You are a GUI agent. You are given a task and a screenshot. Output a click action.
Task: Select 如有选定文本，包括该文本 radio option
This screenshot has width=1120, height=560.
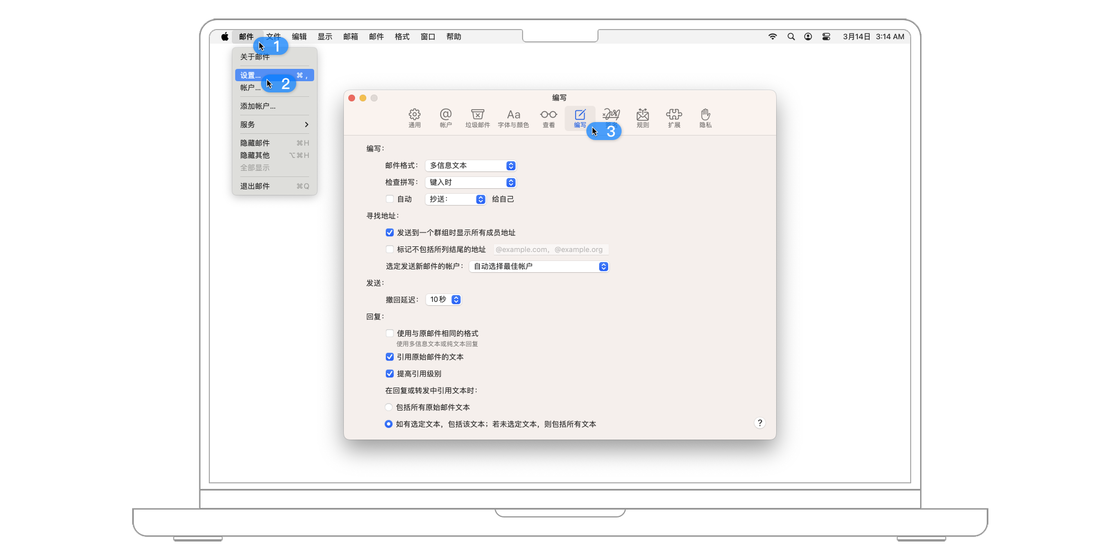(389, 424)
